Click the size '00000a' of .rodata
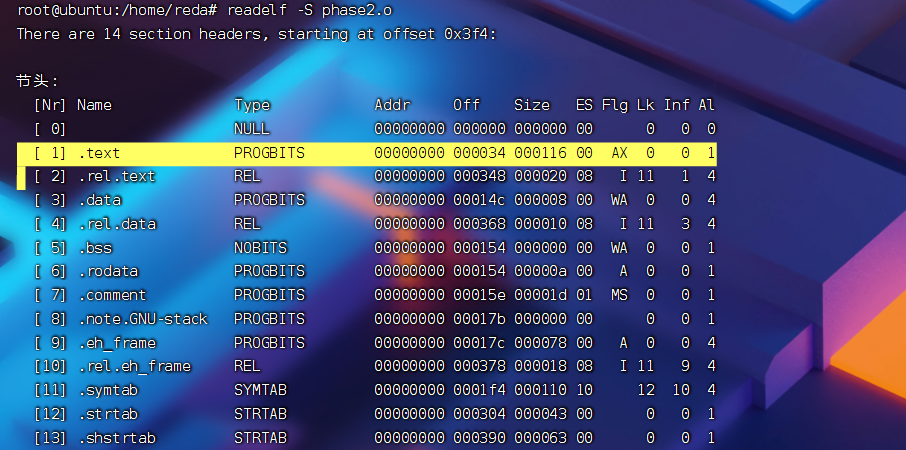The image size is (906, 450). click(x=540, y=272)
